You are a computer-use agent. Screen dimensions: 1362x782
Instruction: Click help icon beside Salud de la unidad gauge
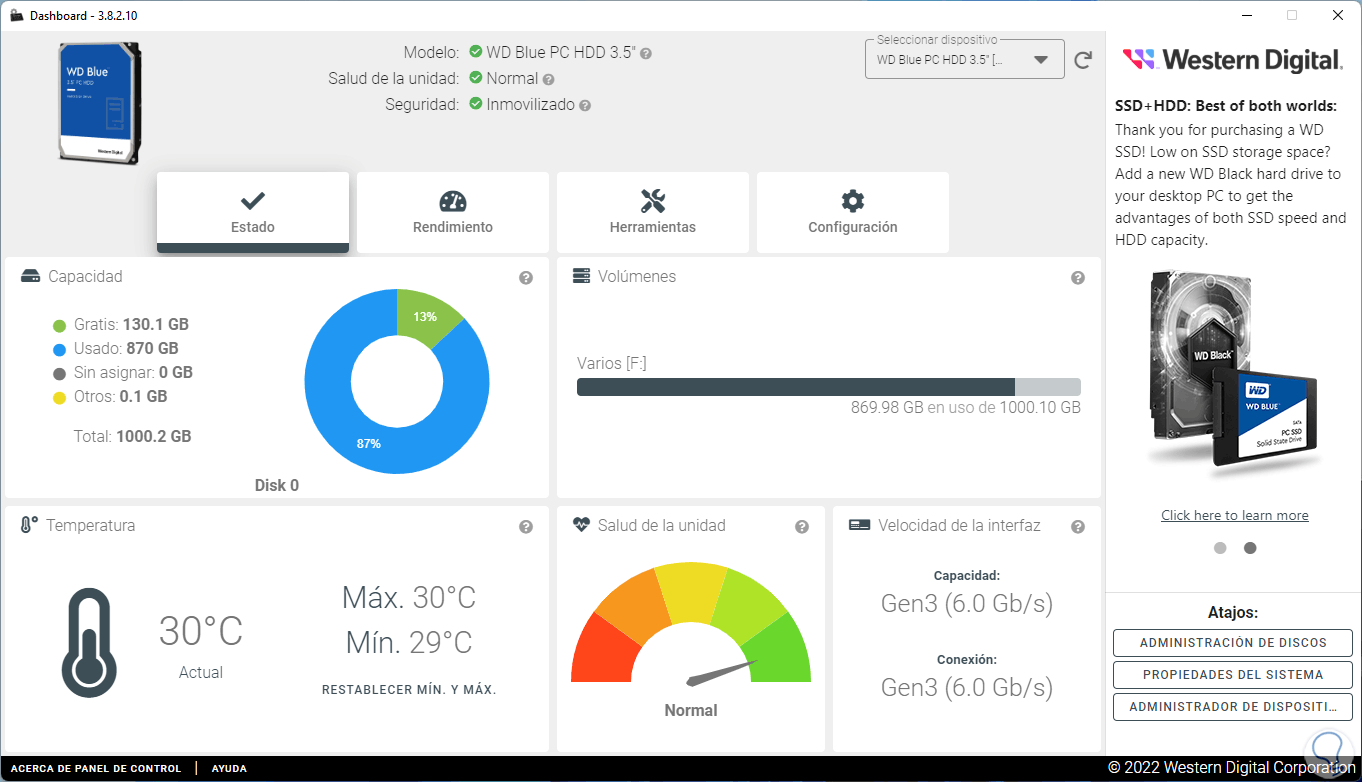coord(802,527)
